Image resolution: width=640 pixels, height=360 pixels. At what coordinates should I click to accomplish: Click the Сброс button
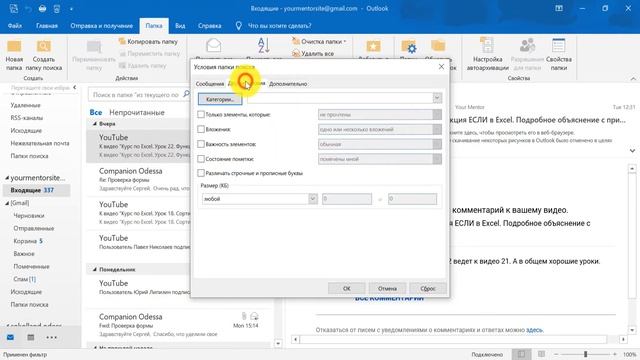click(428, 288)
